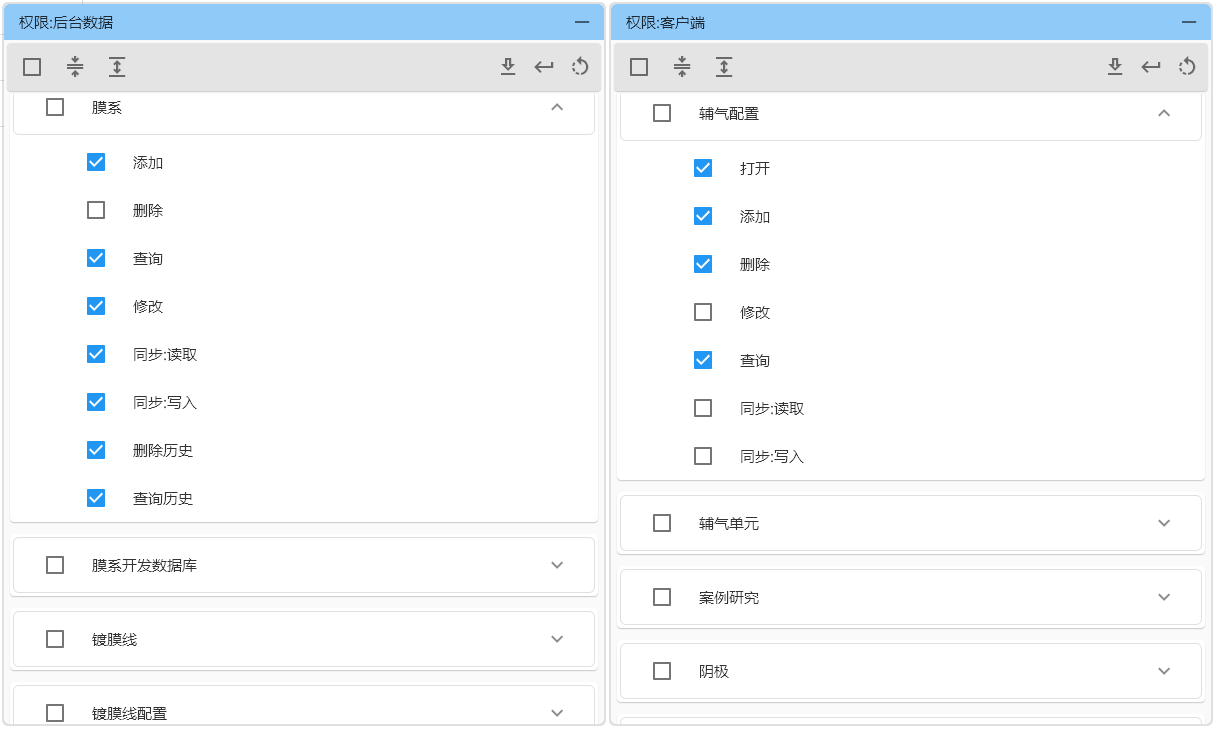The width and height of the screenshot is (1216, 730).
Task: Click select-all checkbox icon in 后台数据 toolbar
Action: (x=32, y=67)
